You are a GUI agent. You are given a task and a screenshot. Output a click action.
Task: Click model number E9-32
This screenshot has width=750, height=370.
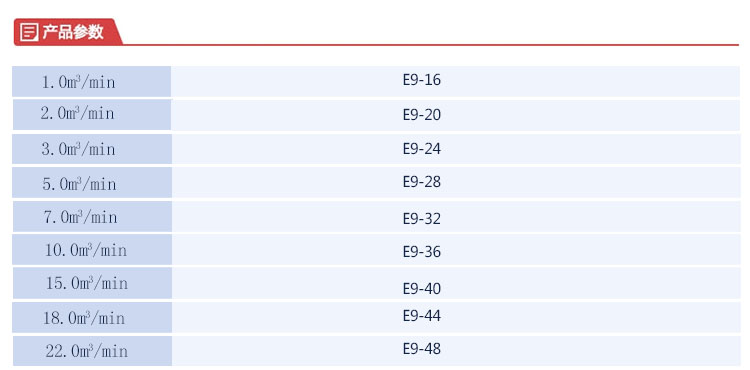click(x=421, y=219)
